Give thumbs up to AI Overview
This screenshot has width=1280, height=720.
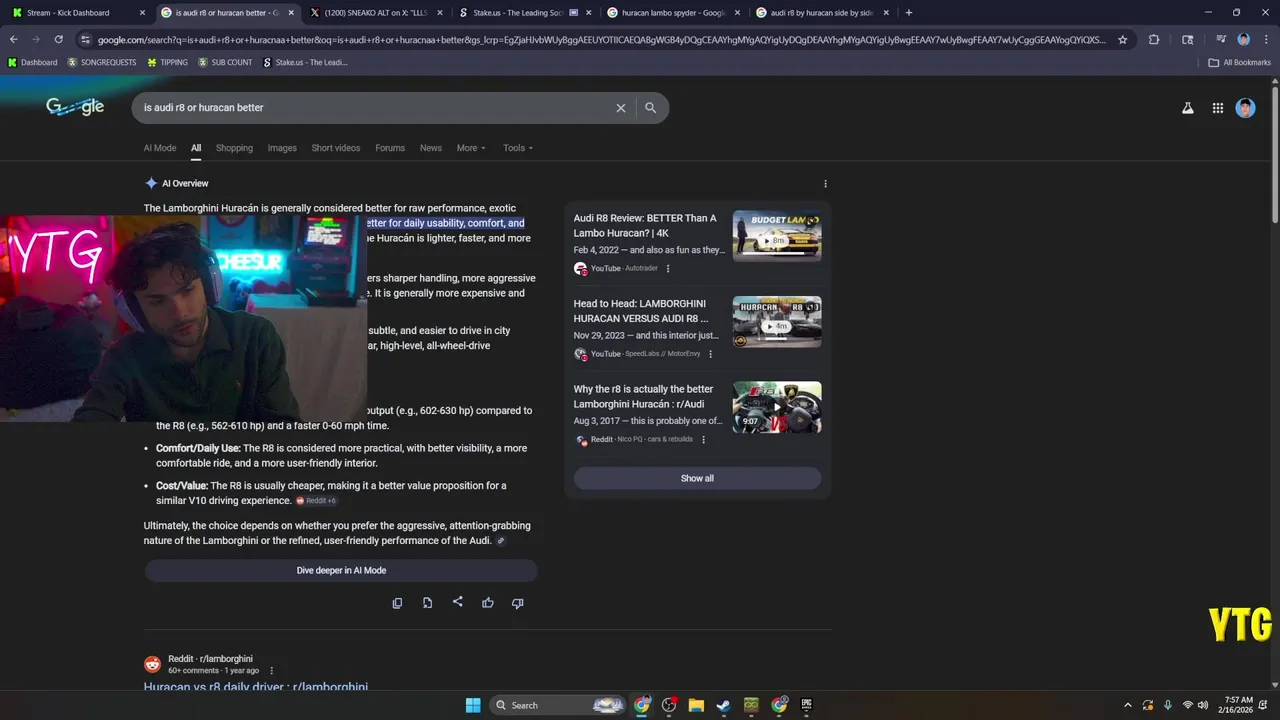coord(488,603)
